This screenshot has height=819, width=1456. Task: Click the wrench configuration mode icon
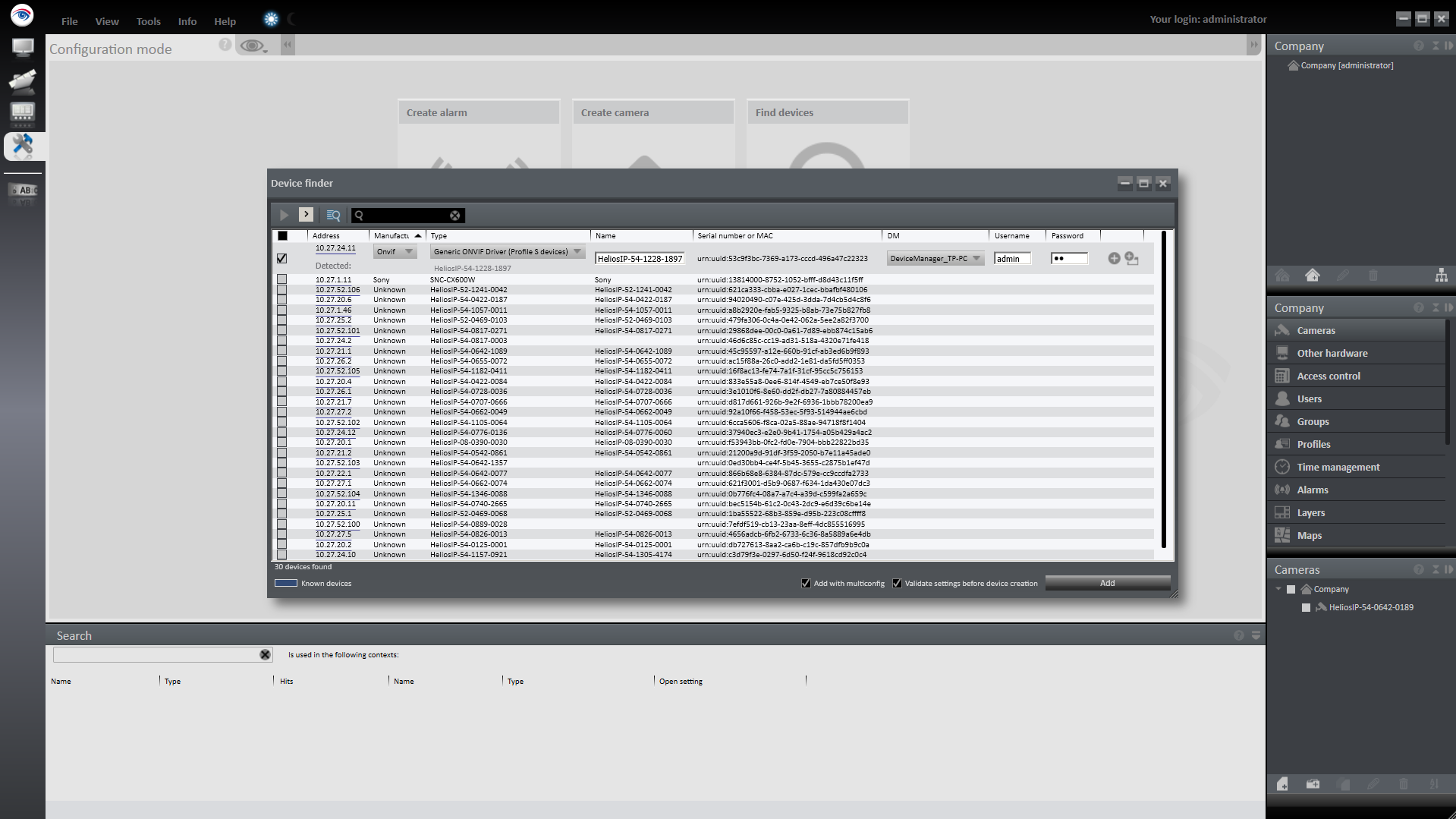(x=22, y=145)
